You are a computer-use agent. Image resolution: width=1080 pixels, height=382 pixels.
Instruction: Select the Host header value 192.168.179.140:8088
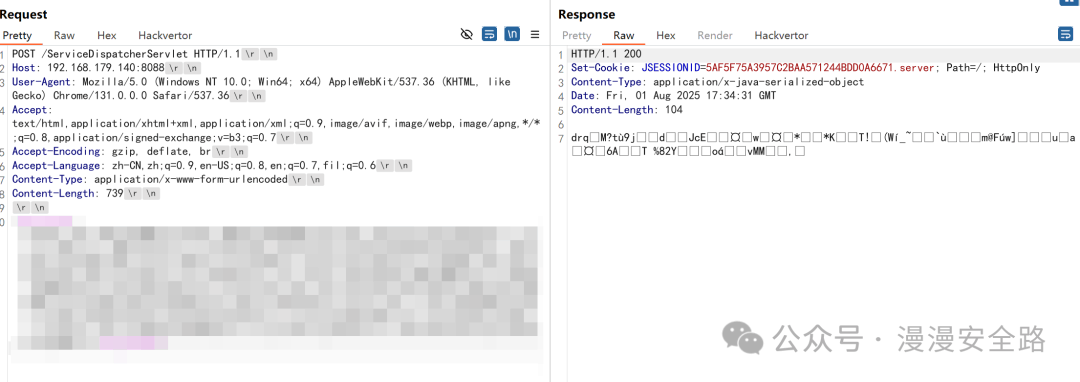[105, 67]
